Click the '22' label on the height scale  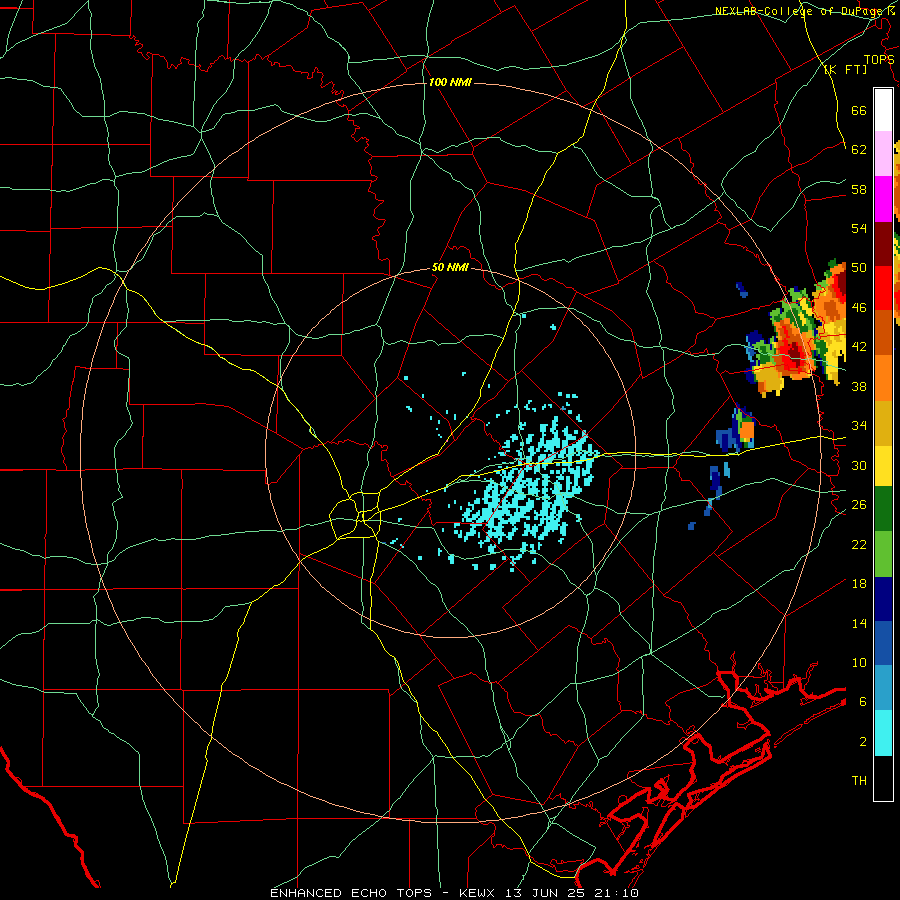coord(859,544)
